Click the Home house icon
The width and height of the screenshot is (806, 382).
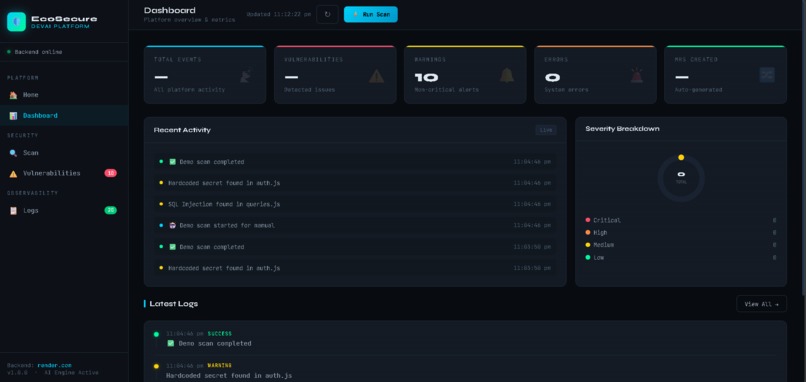tap(13, 95)
